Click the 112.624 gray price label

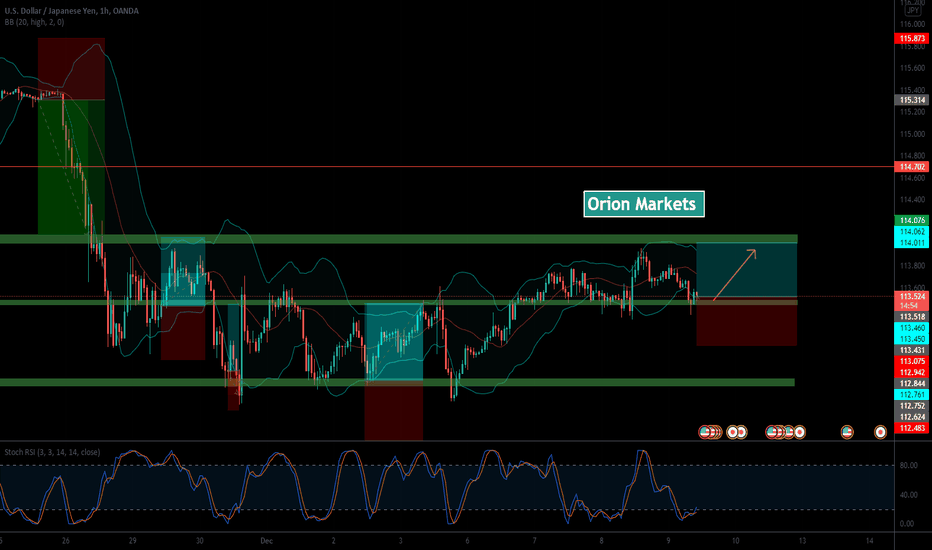coord(912,417)
